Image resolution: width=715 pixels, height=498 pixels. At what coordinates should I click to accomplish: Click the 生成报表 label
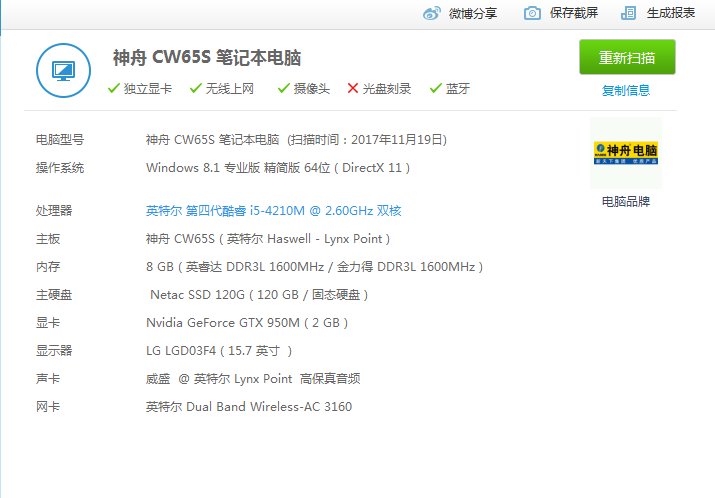point(671,13)
